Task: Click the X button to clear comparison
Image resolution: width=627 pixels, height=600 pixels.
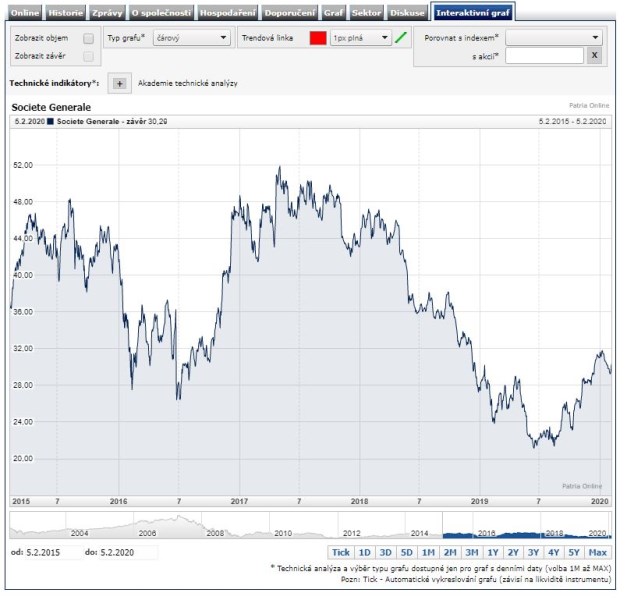Action: pyautogui.click(x=594, y=56)
